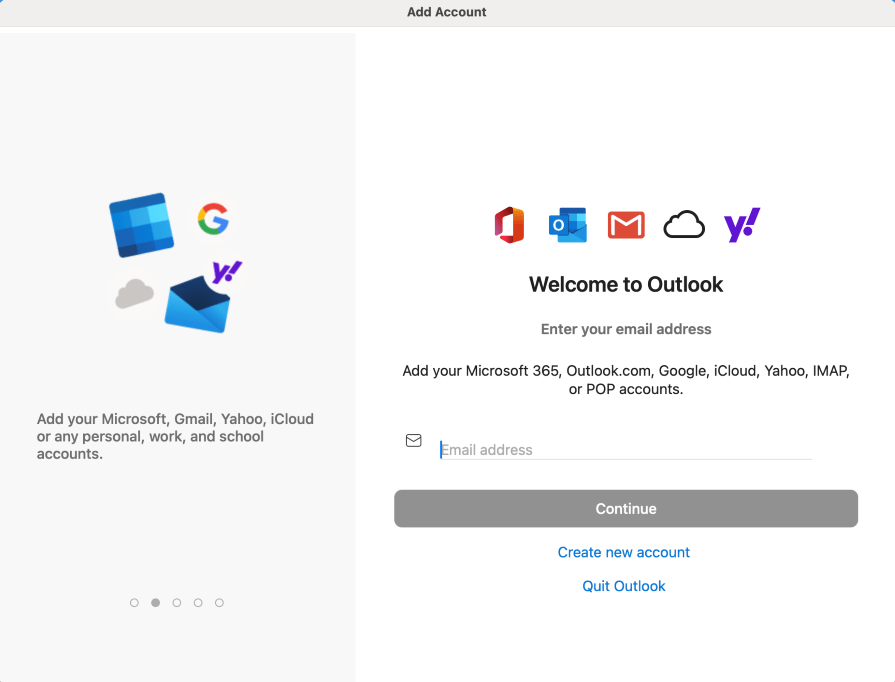Click the purple Yahoo logo in the illustration
This screenshot has height=682, width=895.
[228, 272]
